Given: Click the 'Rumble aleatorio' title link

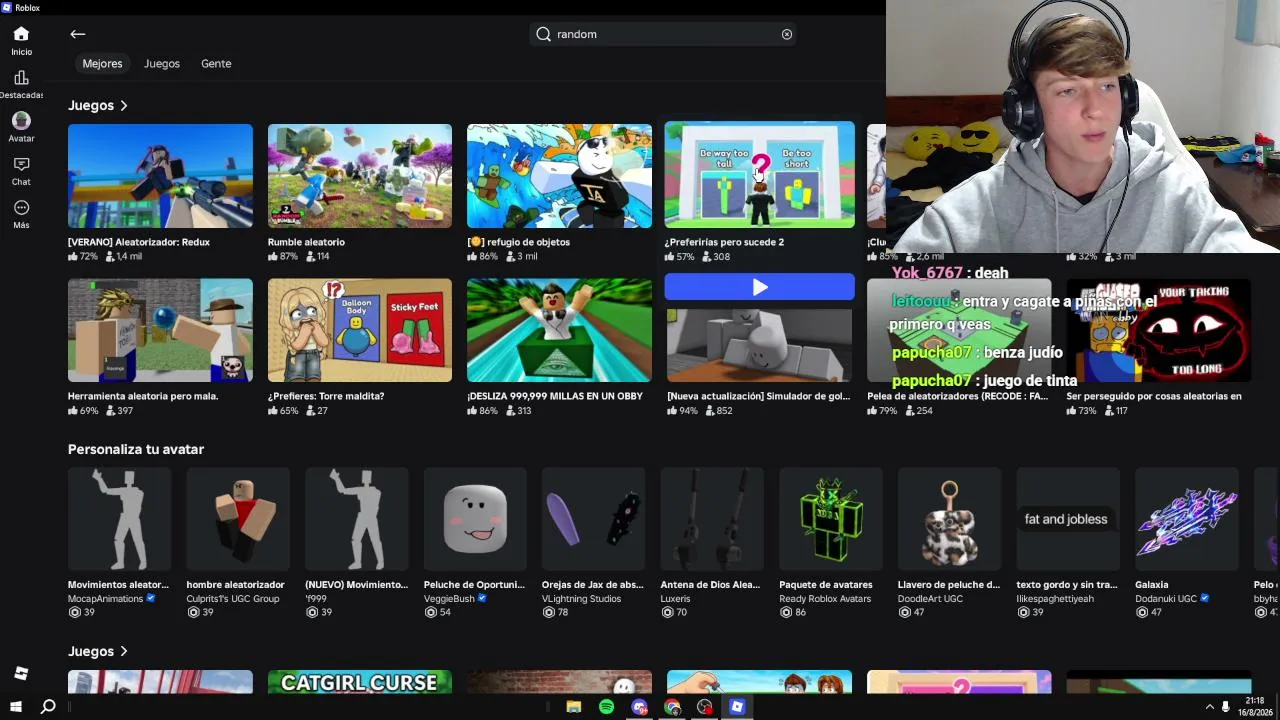Looking at the screenshot, I should point(306,242).
